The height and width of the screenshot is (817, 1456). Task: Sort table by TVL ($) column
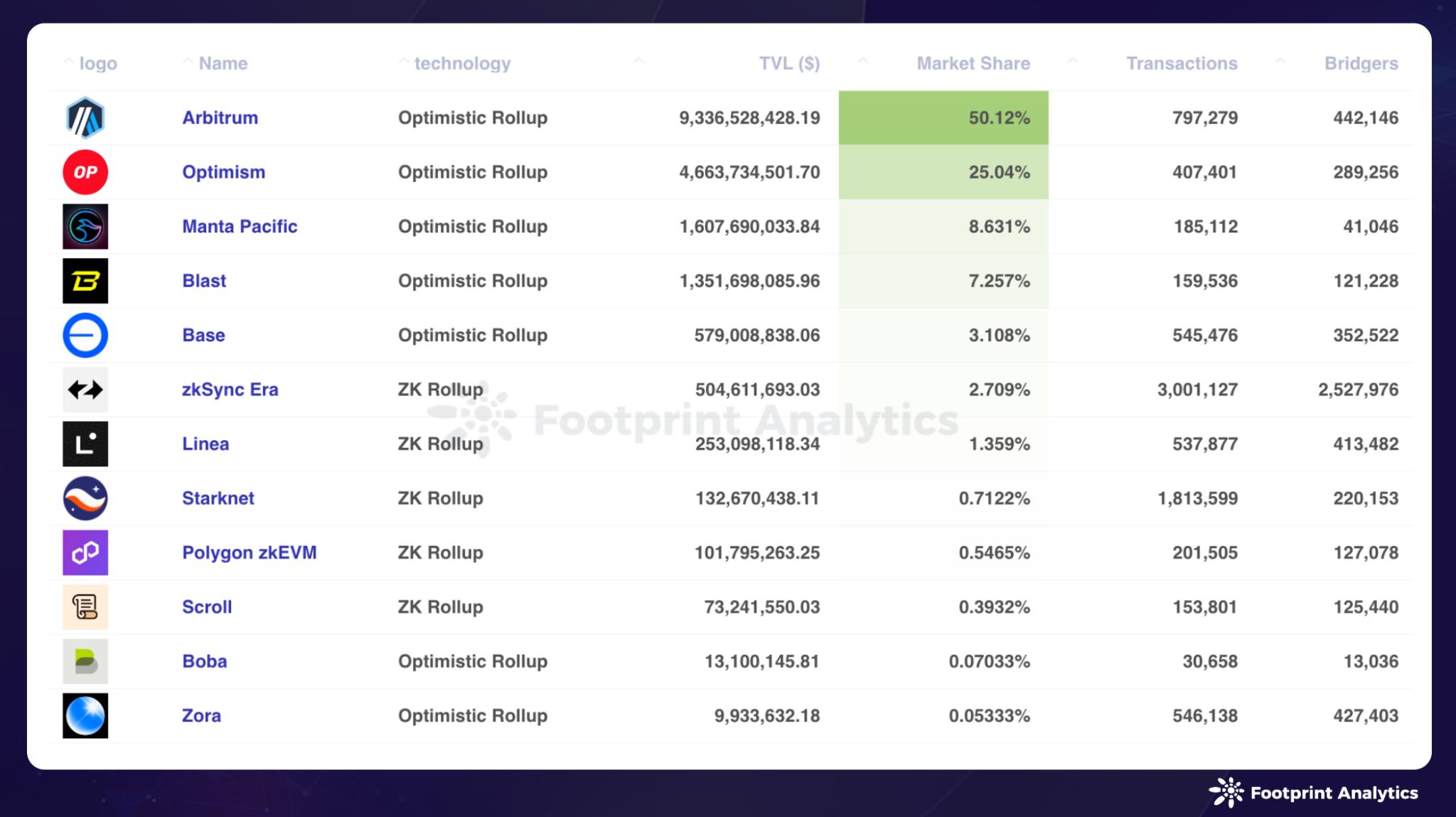coord(788,63)
